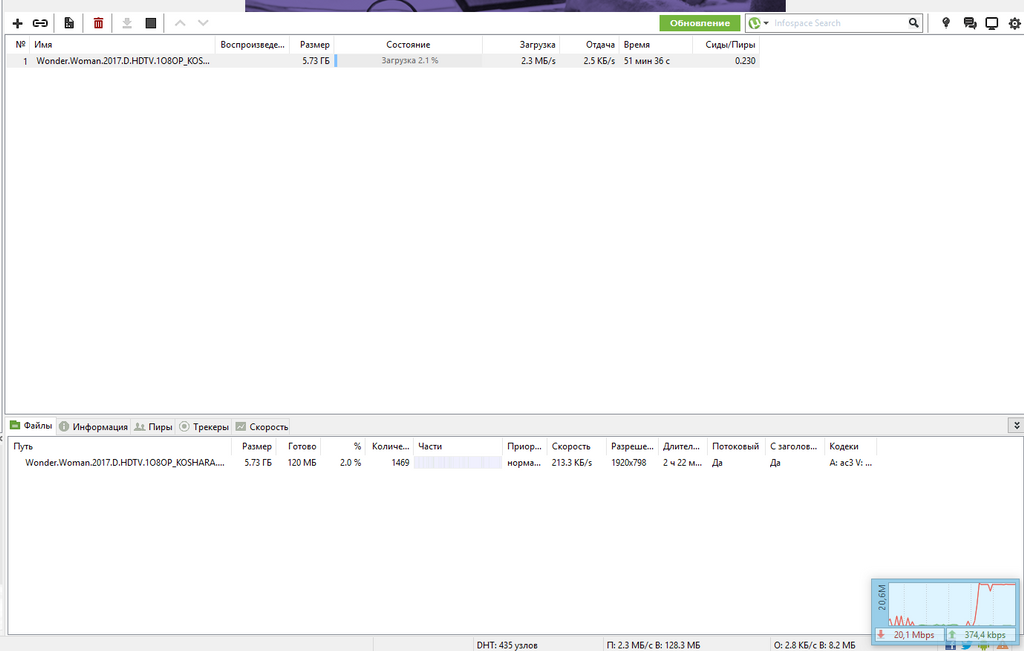Open the chat bubbles icon
Image resolution: width=1024 pixels, height=651 pixels.
click(970, 23)
